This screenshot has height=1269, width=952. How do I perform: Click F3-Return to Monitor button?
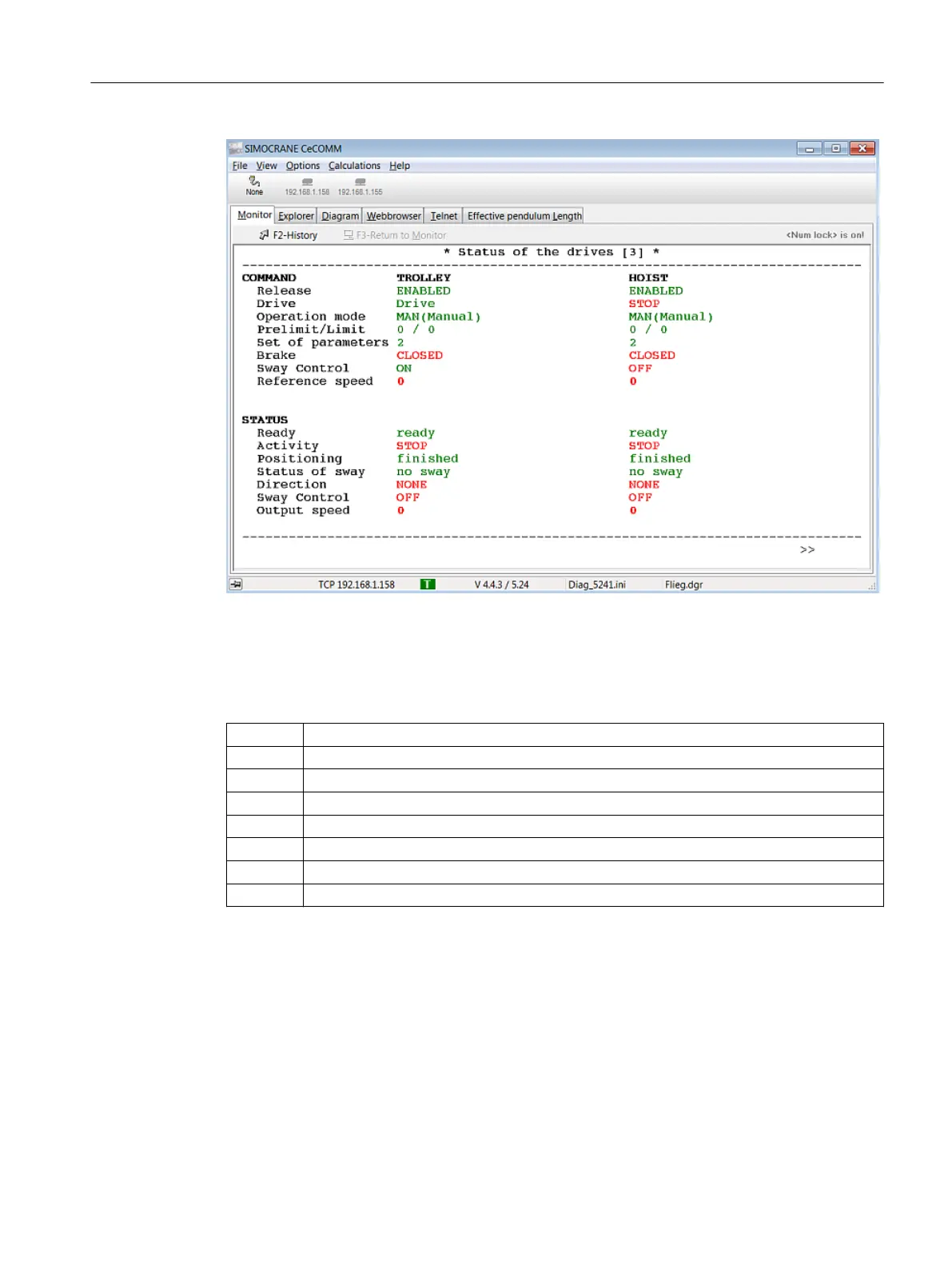(395, 235)
